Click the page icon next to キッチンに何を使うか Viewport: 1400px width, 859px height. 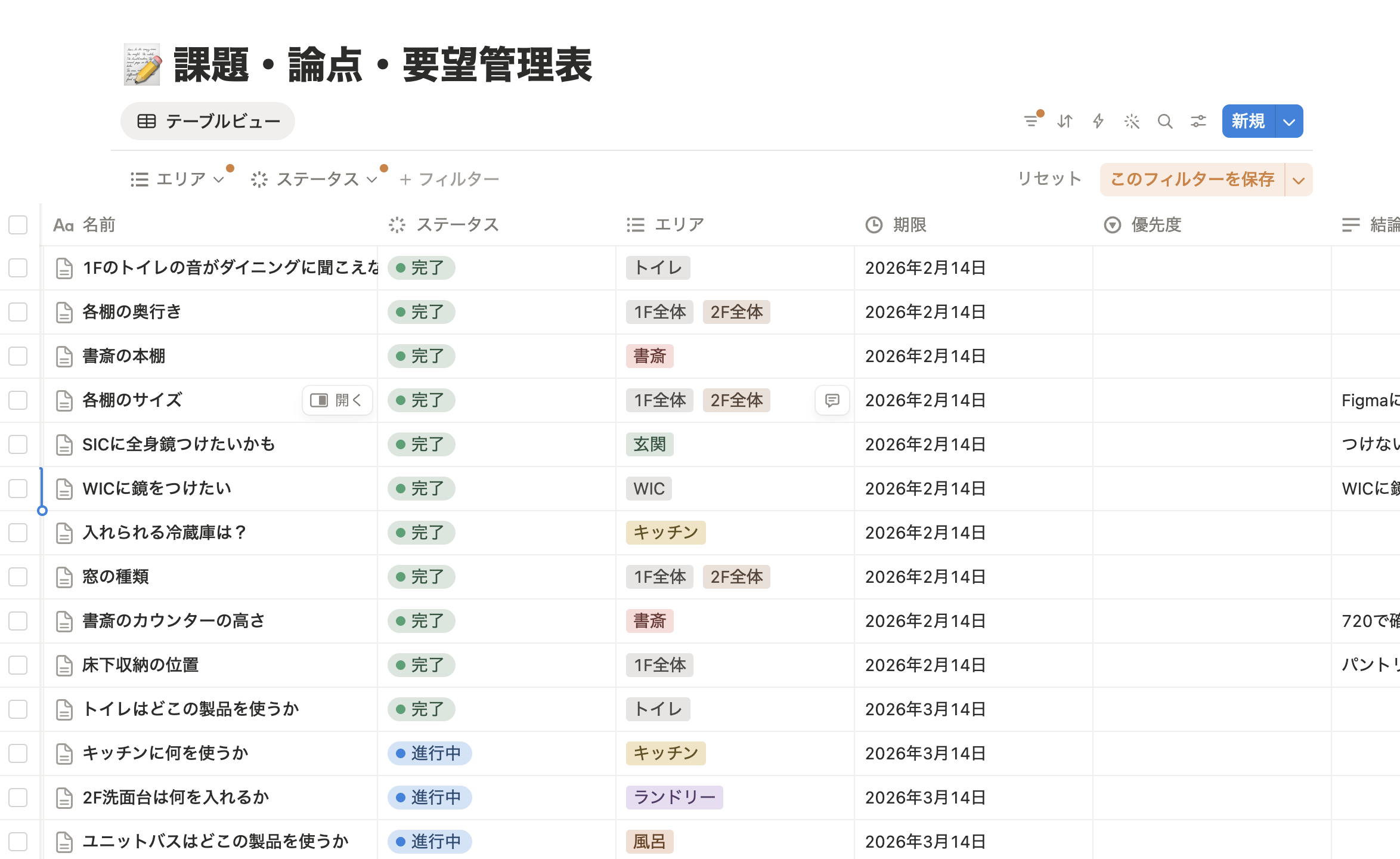pos(64,753)
